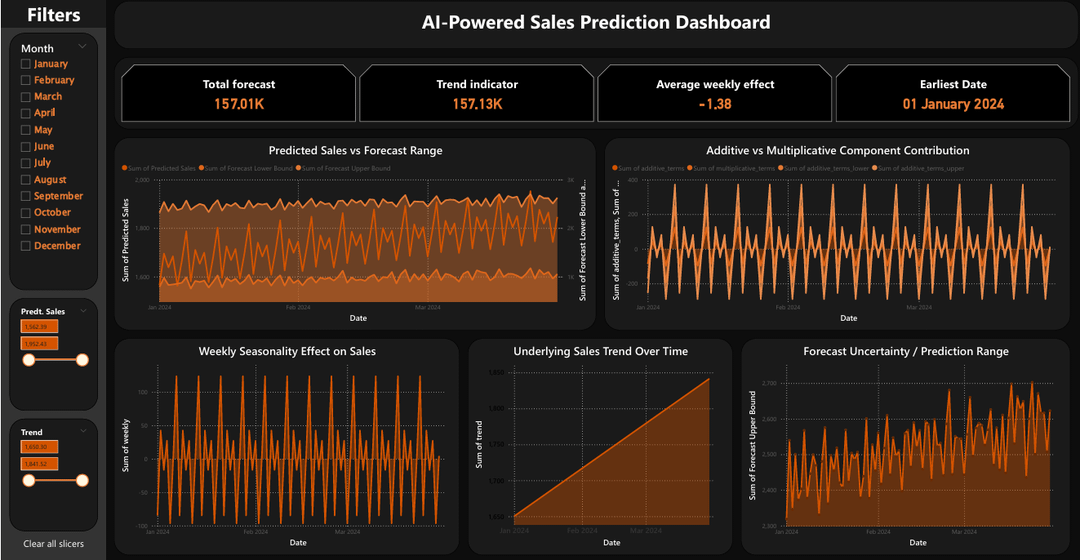Tick the June month checkbox

[25, 147]
